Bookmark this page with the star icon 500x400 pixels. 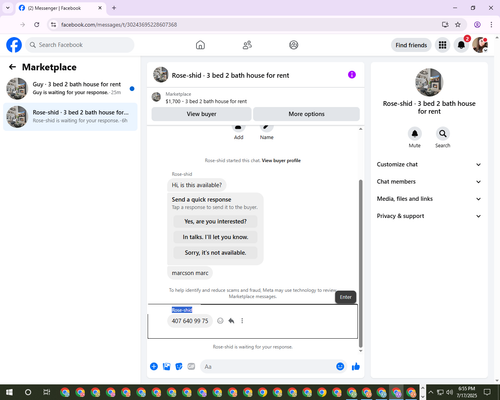tap(458, 24)
